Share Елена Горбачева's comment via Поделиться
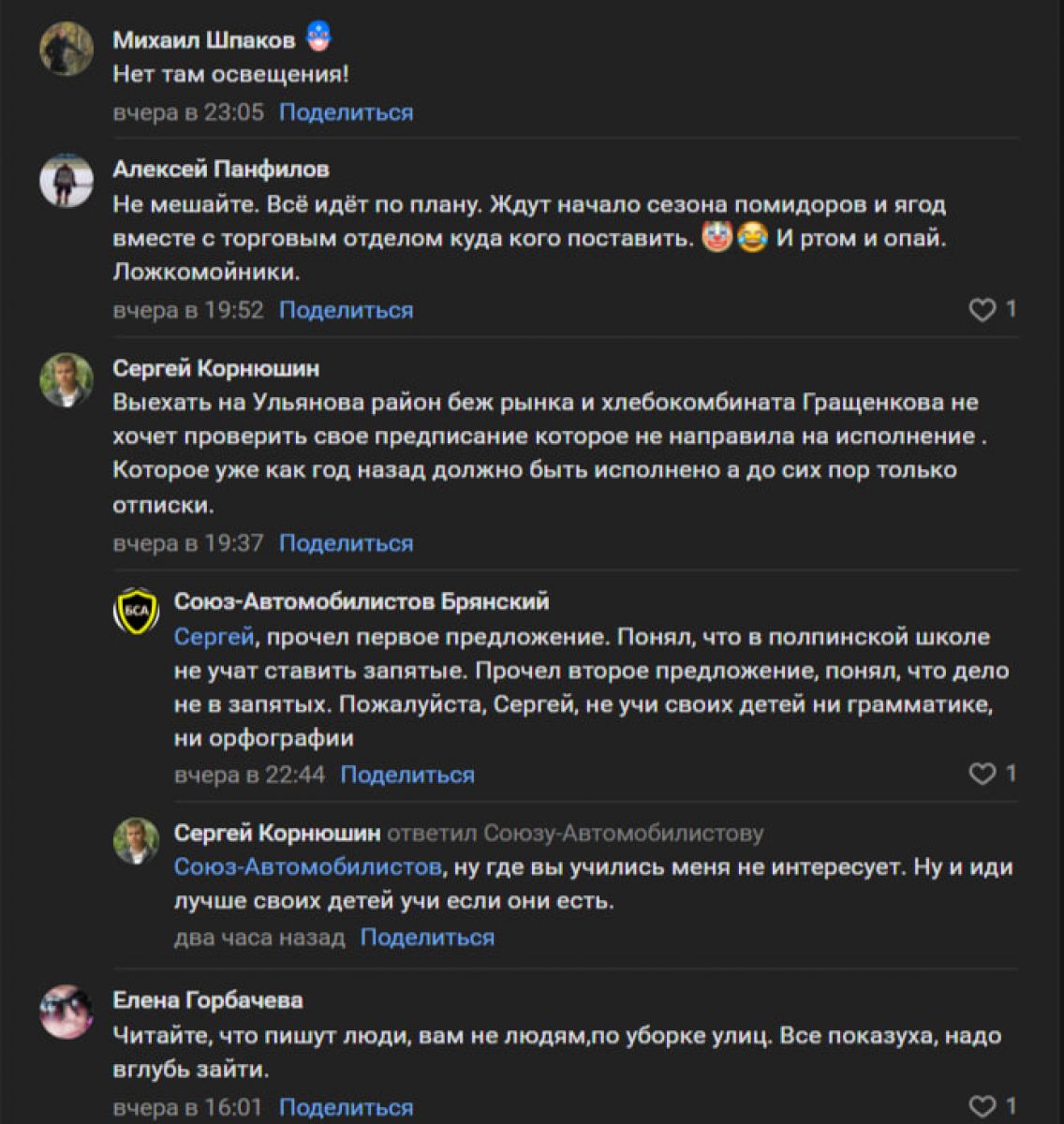 pos(346,1108)
